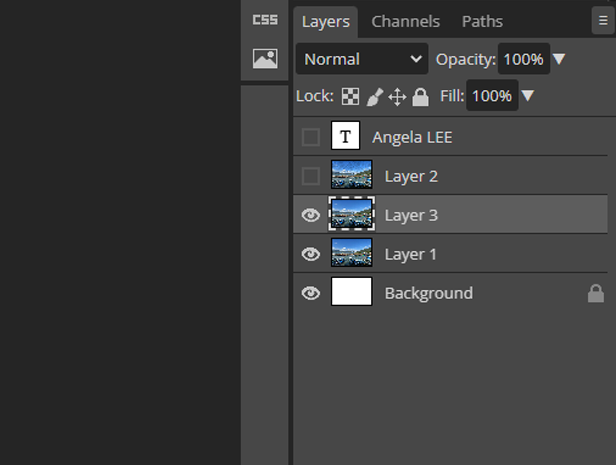Image resolution: width=616 pixels, height=465 pixels.
Task: Open the image info panel icon
Action: [265, 59]
